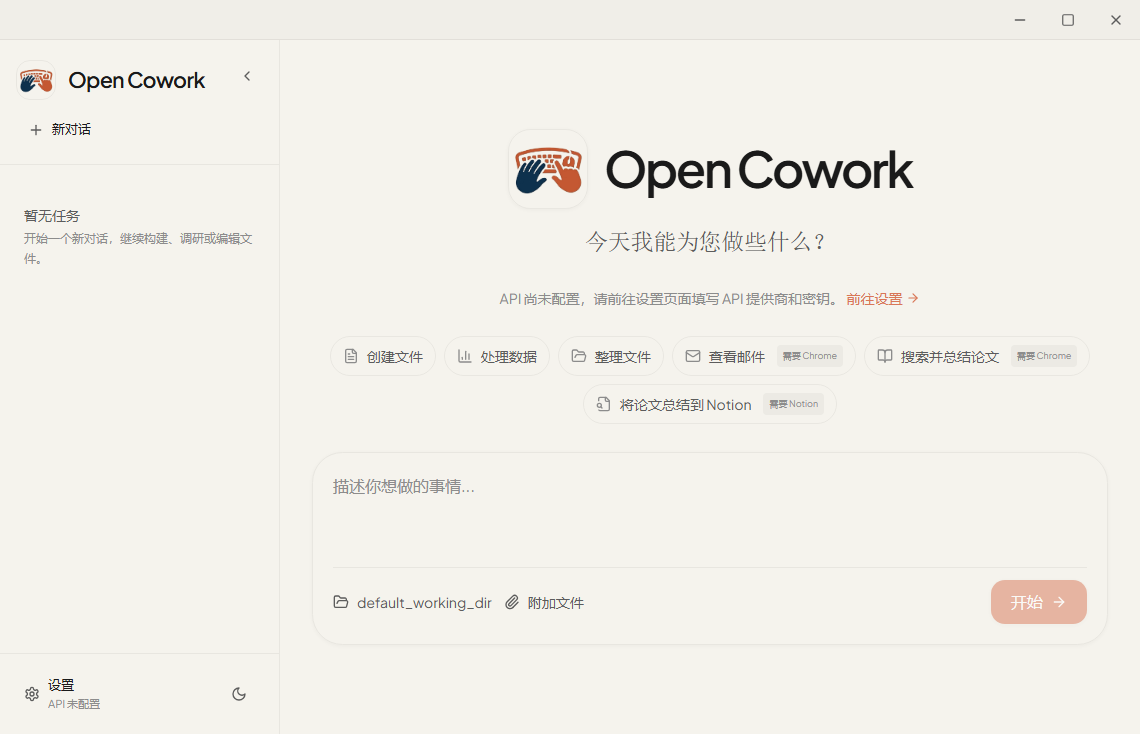Select the 创建文件 document icon
This screenshot has height=734, width=1140.
point(351,356)
